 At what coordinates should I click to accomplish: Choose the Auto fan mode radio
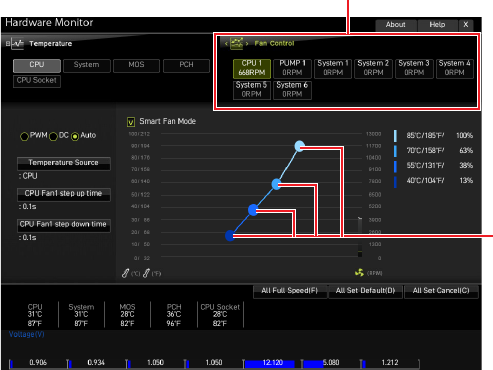click(x=75, y=136)
